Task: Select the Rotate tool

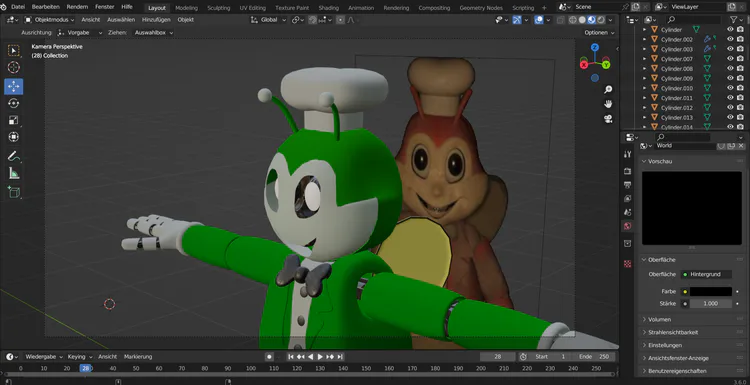Action: tap(13, 103)
